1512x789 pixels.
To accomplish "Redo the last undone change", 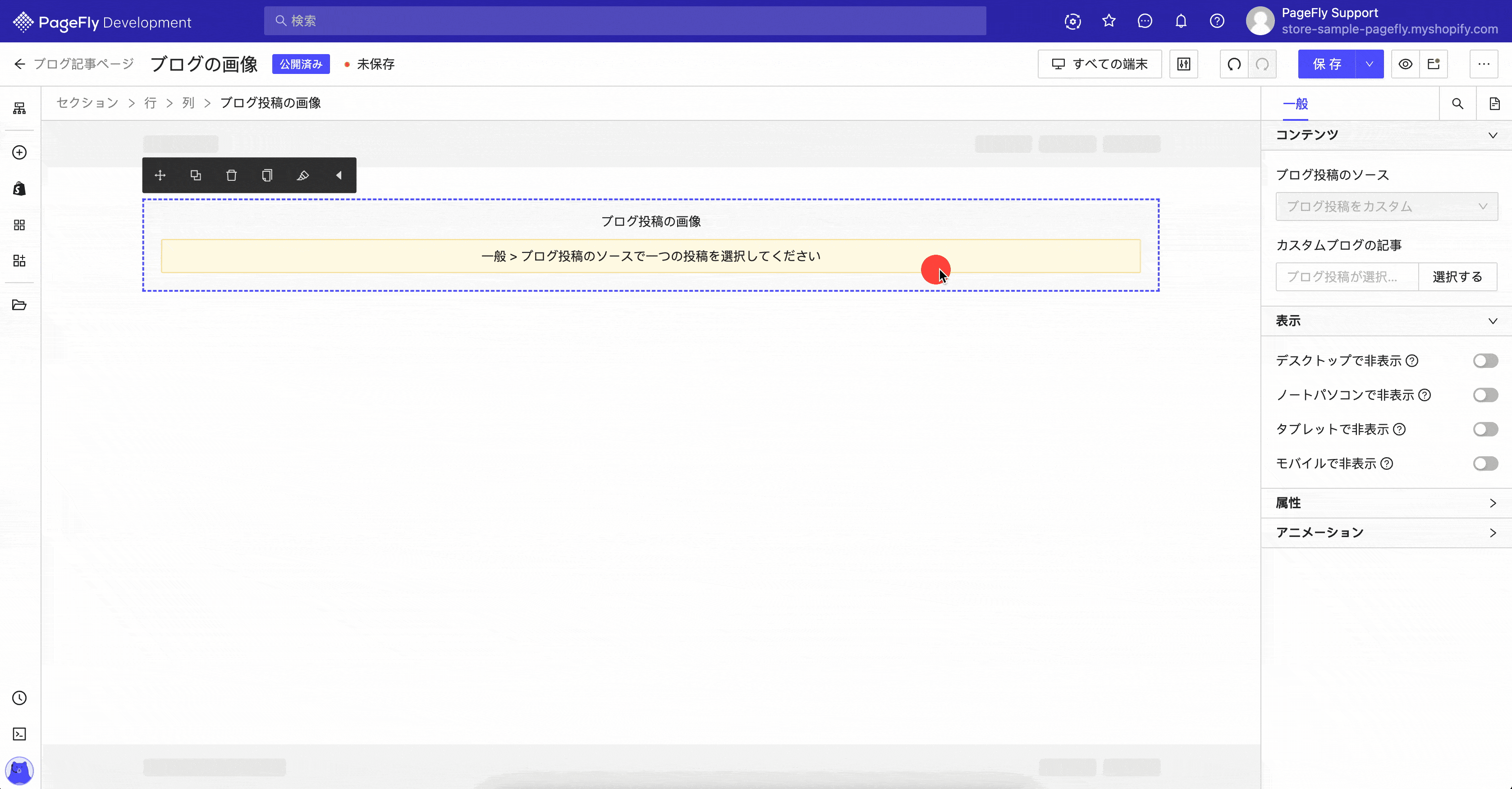I will point(1263,64).
